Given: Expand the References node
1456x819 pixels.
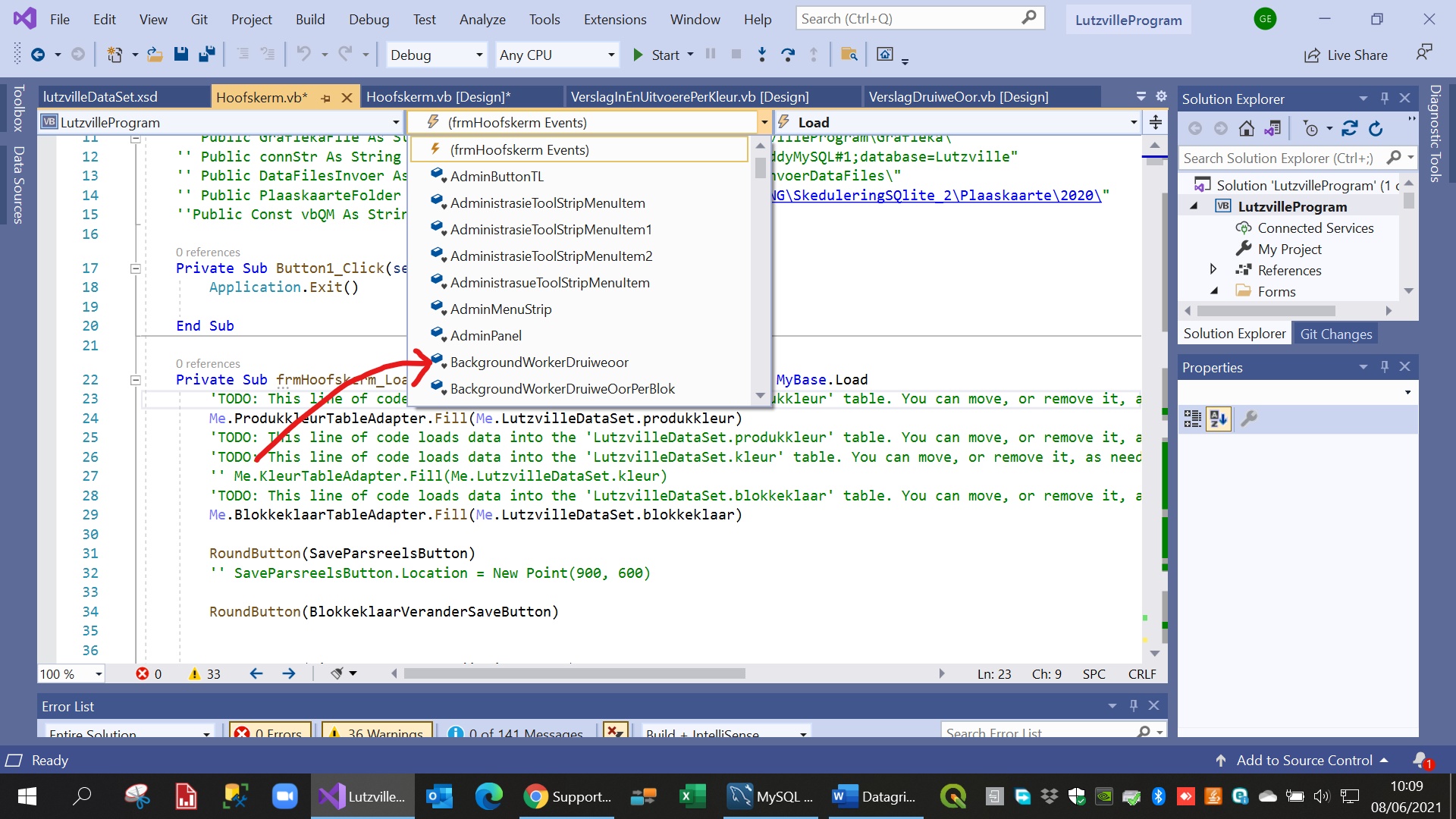Looking at the screenshot, I should coord(1213,269).
